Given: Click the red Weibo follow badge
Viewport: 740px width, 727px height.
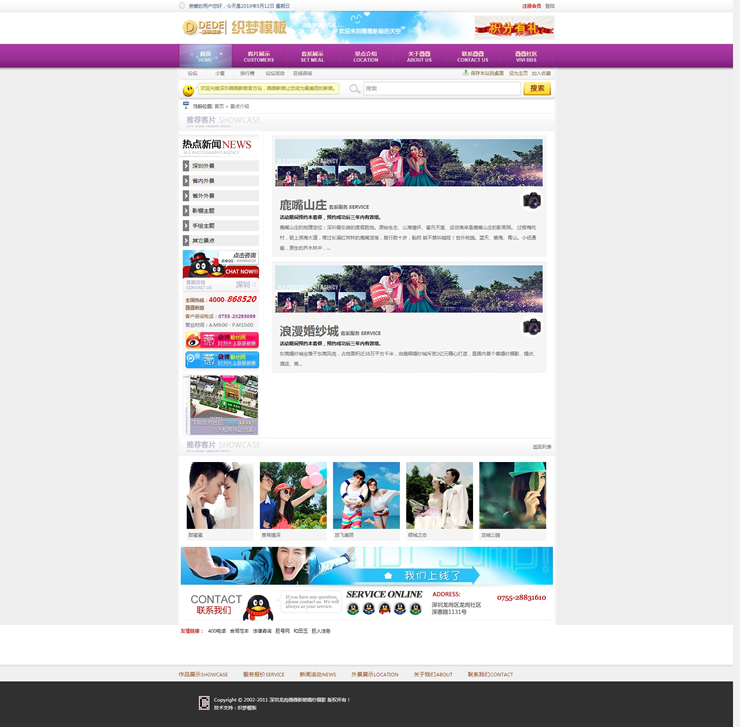Looking at the screenshot, I should click(x=221, y=340).
